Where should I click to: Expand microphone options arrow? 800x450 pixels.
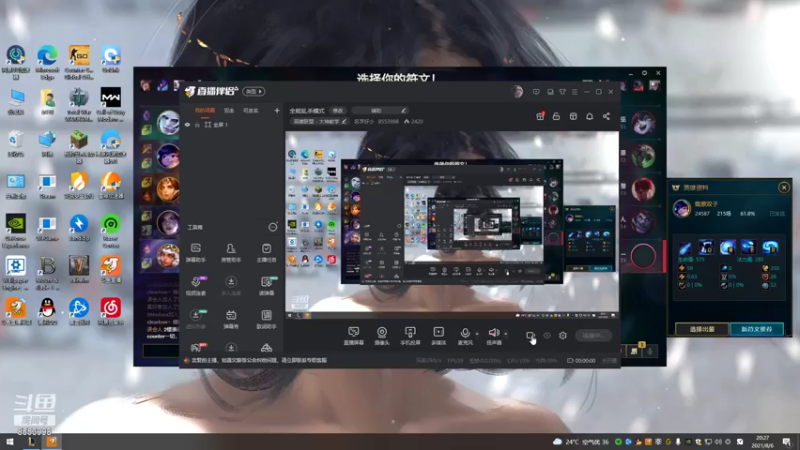coord(477,334)
